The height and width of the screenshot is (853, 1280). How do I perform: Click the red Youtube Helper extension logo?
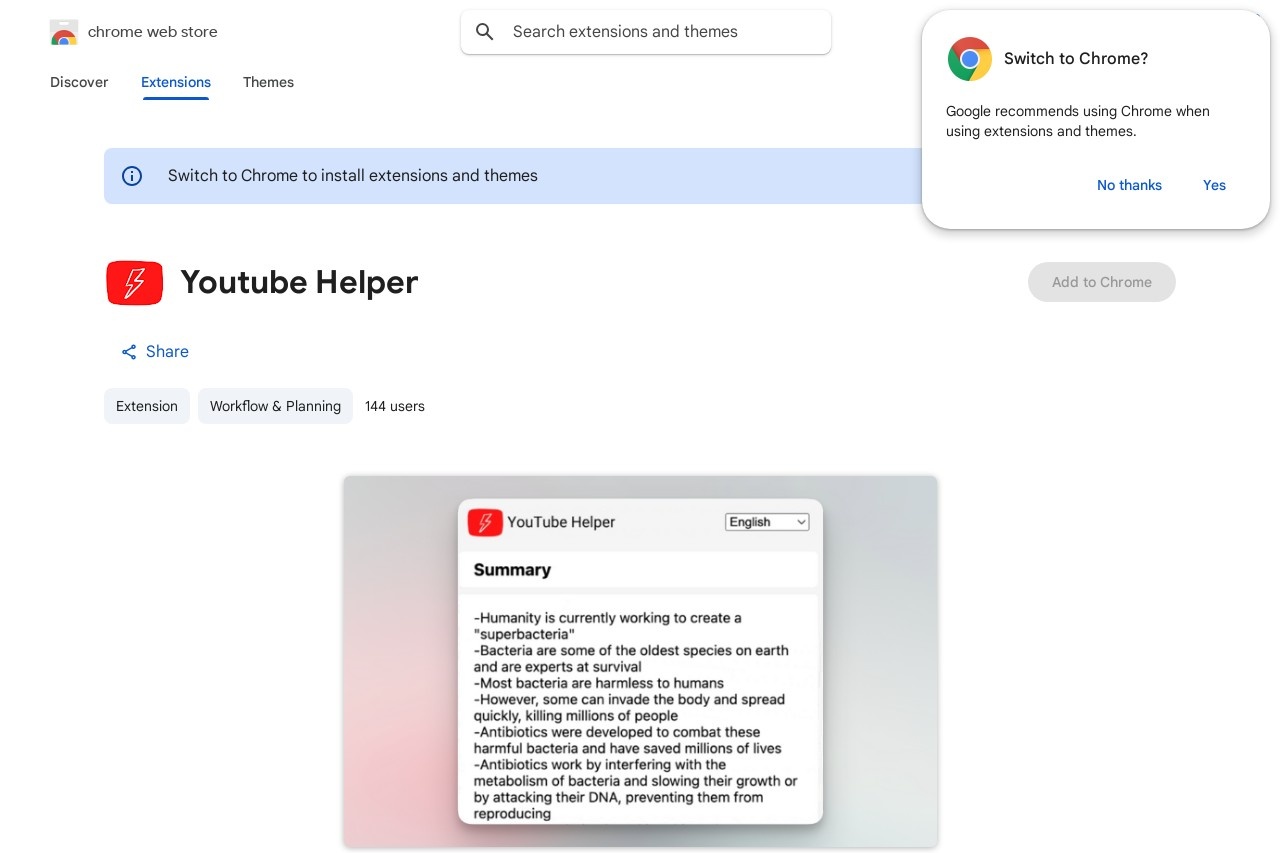[134, 283]
